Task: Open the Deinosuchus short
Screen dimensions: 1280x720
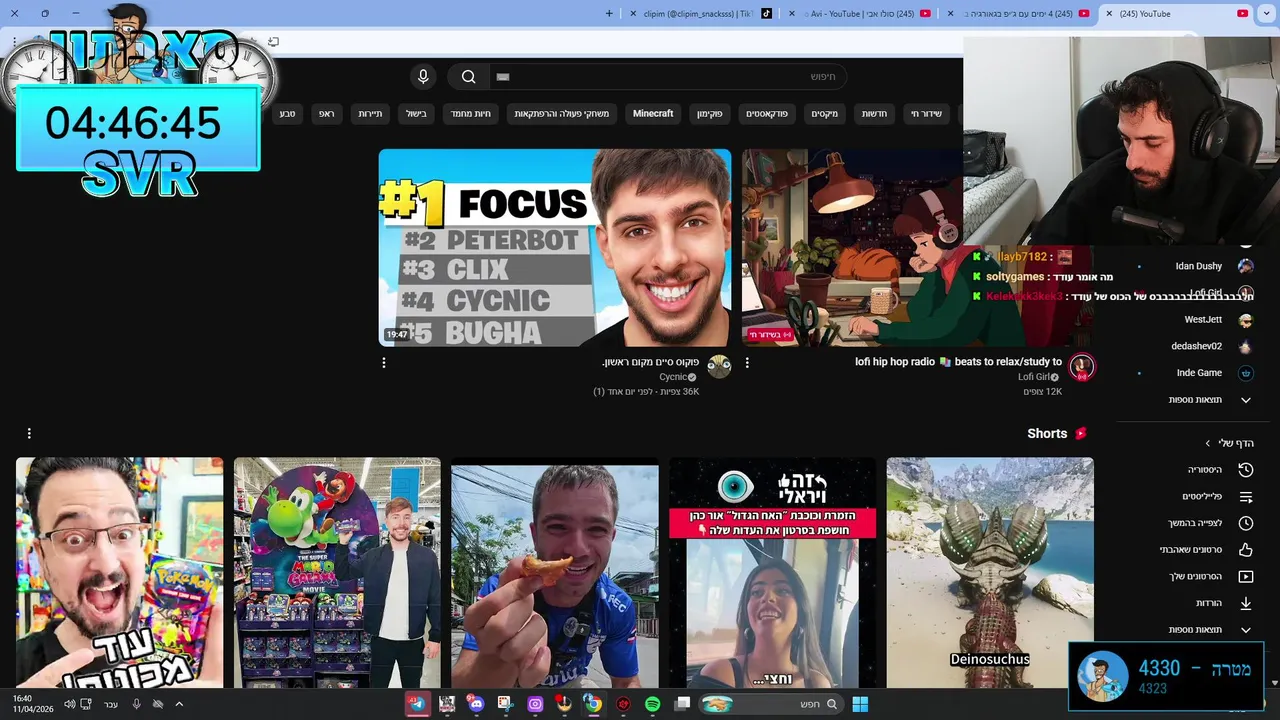Action: coord(990,573)
